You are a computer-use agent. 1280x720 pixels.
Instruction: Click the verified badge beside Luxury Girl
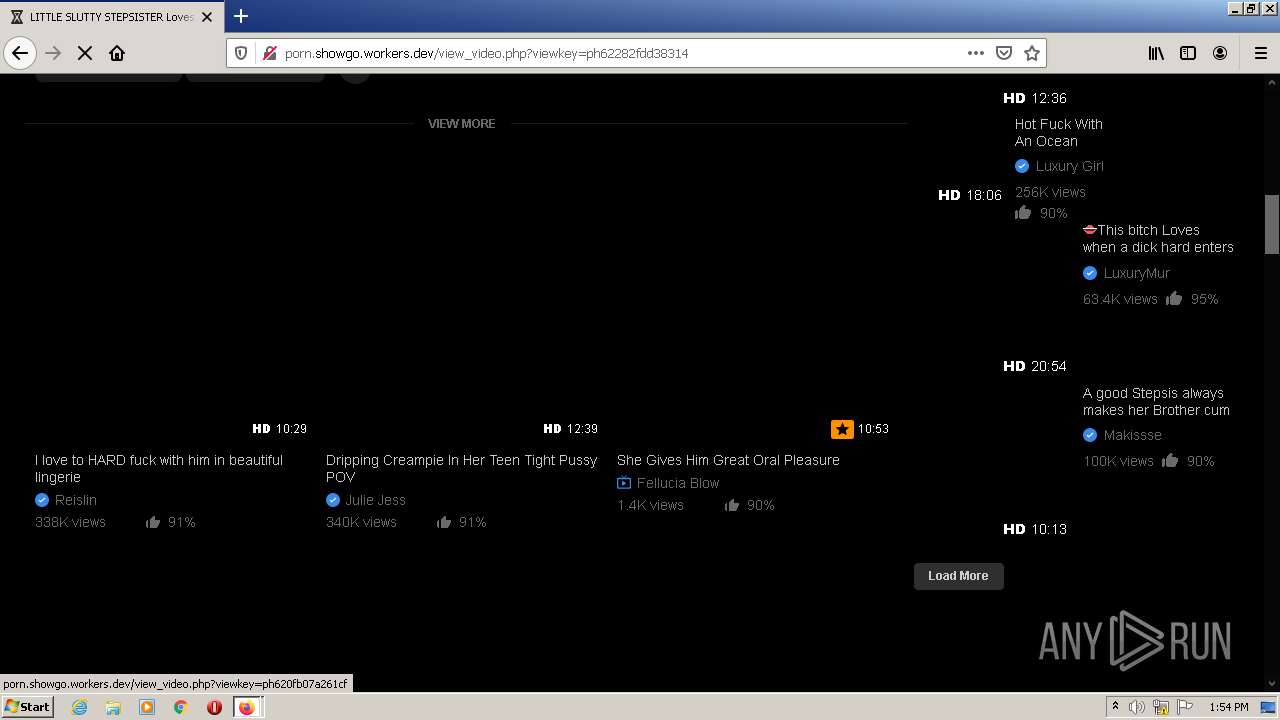click(x=1022, y=166)
